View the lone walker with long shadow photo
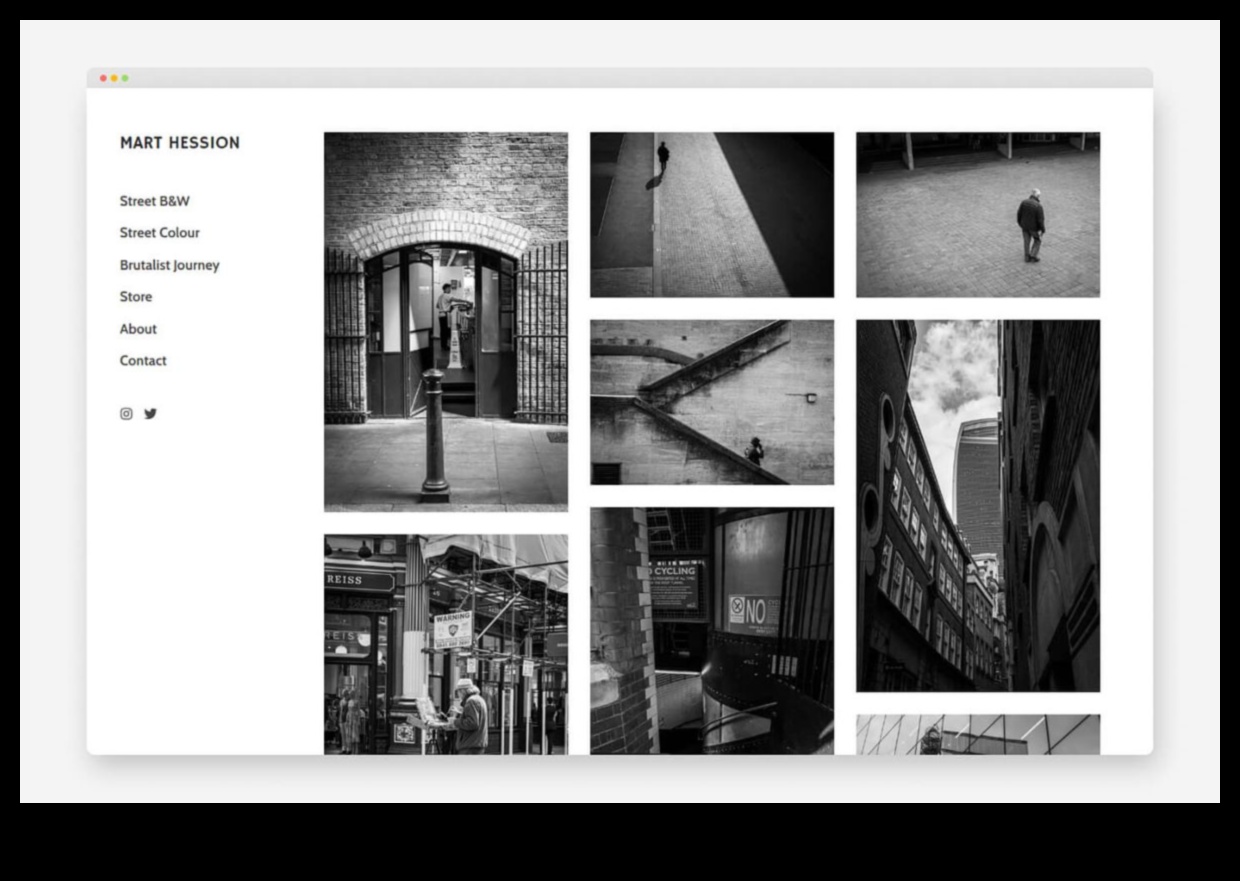 click(711, 213)
